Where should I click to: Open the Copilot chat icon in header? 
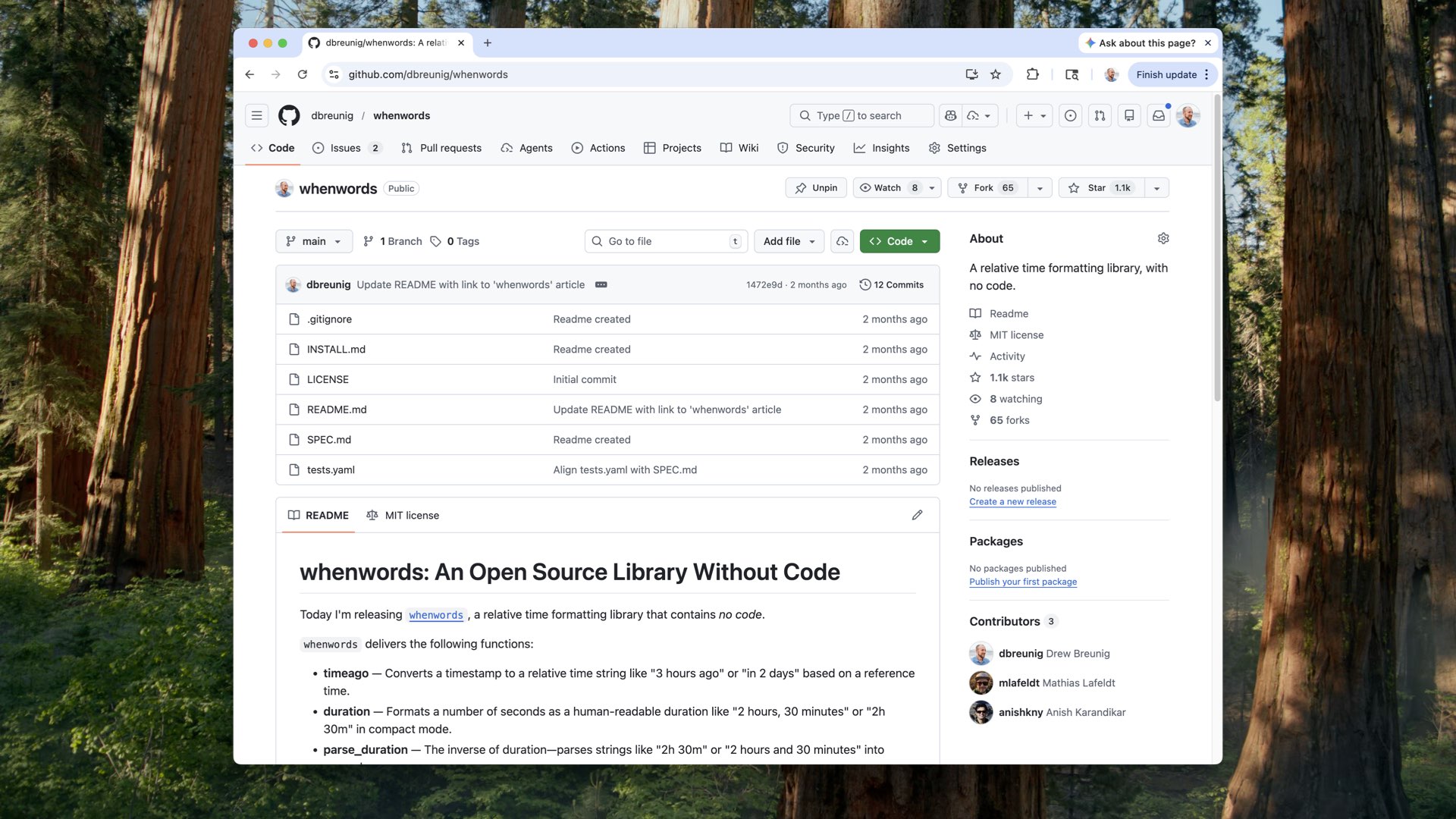point(950,115)
